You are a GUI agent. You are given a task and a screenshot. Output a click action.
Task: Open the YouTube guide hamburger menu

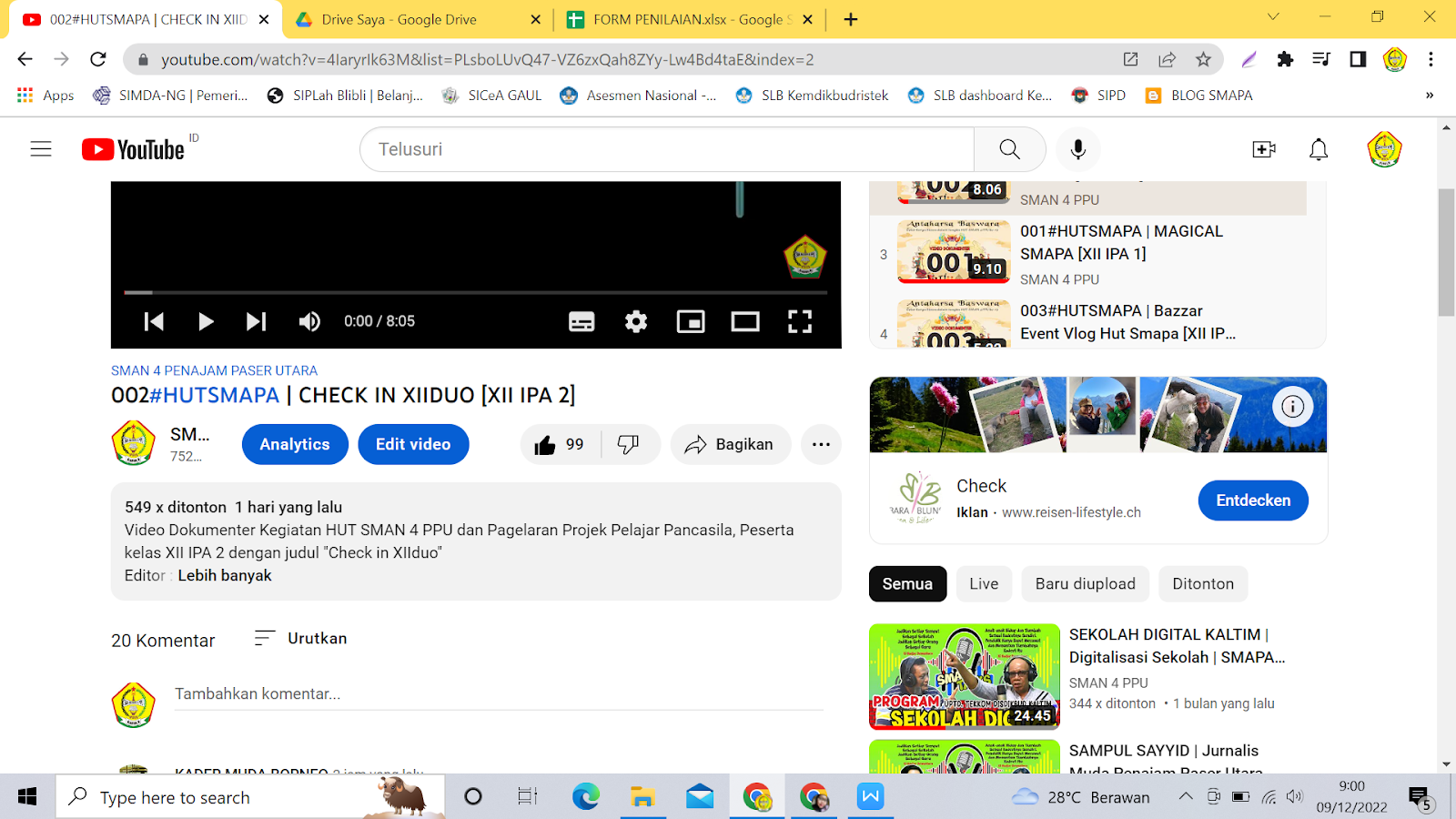click(x=41, y=149)
